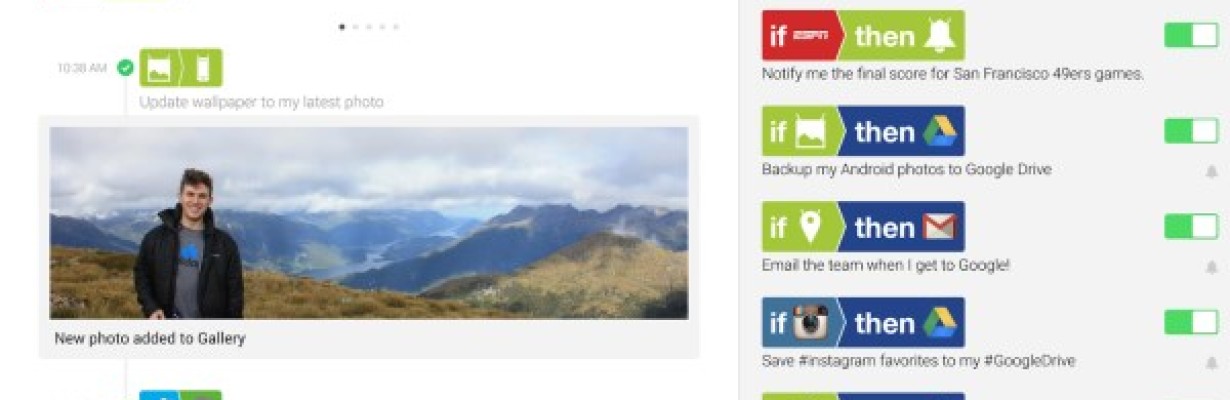Click the Gmail action icon
Screen dimensions: 1230x400
(940, 228)
